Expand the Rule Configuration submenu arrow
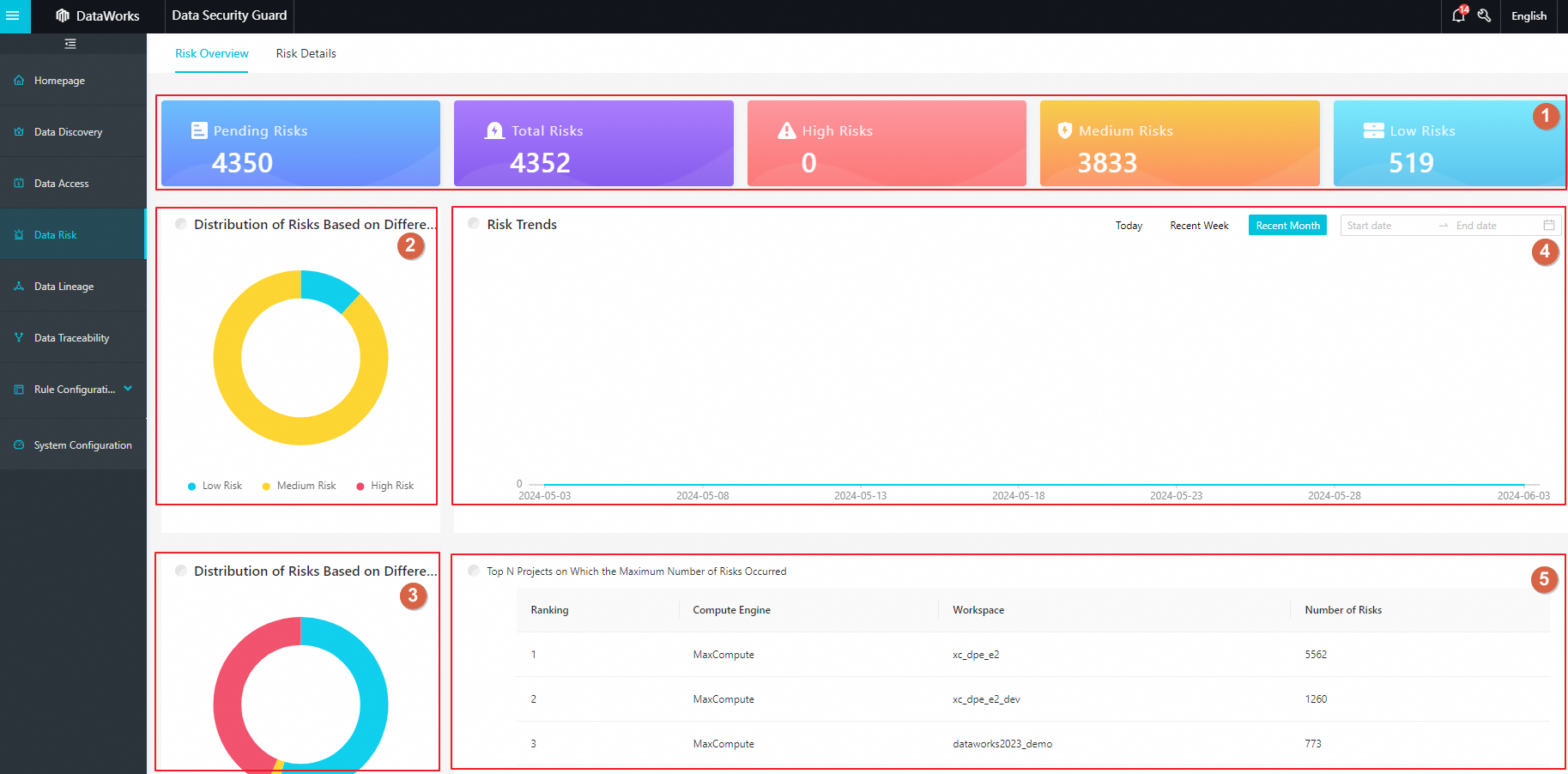The height and width of the screenshot is (774, 1568). click(x=128, y=389)
